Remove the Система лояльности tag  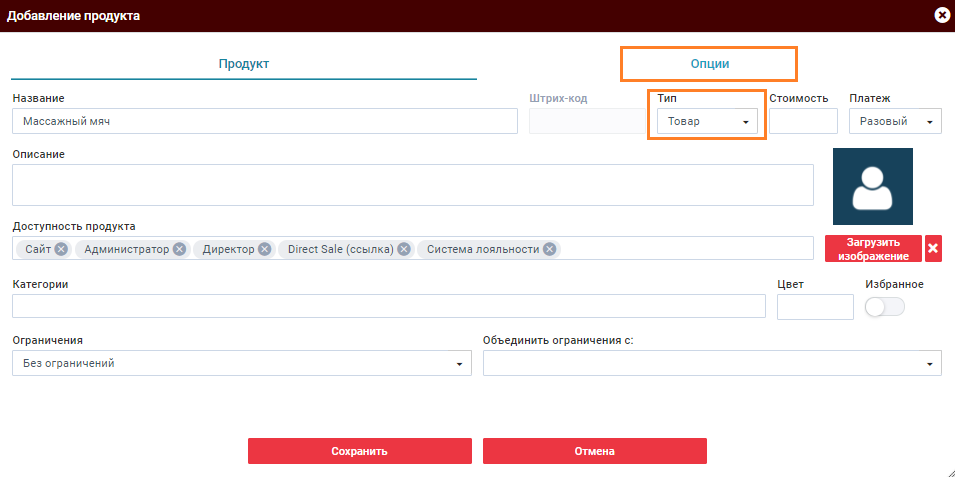[x=549, y=249]
